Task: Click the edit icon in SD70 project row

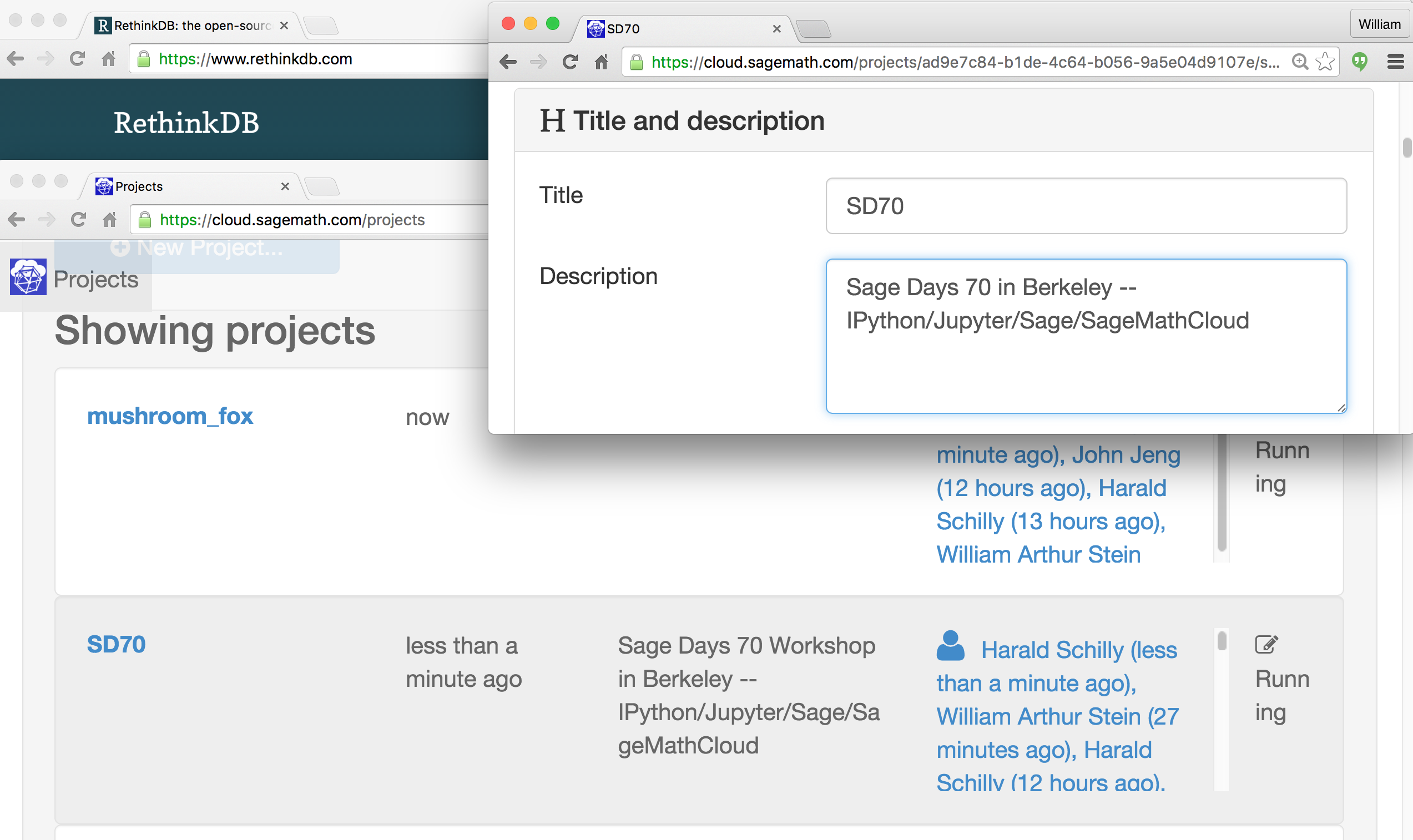Action: coord(1266,644)
